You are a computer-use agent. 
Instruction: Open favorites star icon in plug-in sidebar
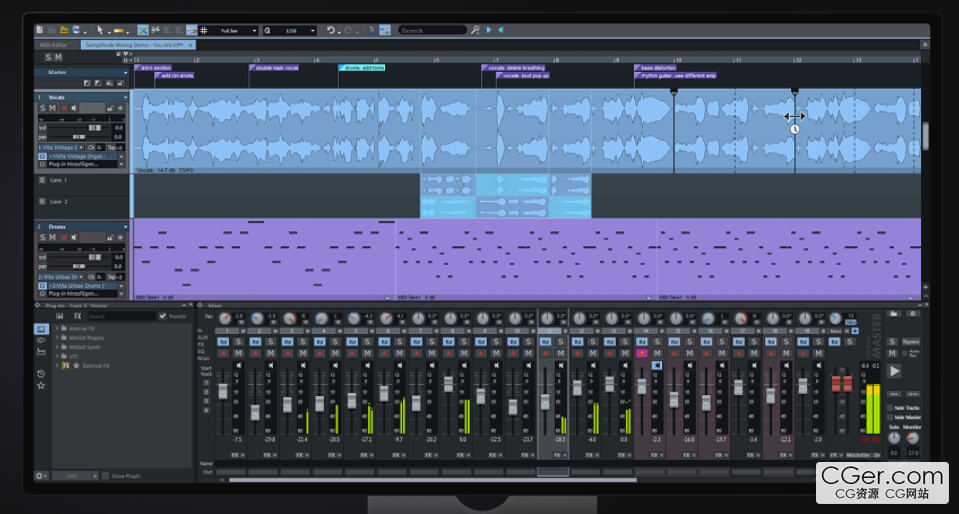pos(41,385)
